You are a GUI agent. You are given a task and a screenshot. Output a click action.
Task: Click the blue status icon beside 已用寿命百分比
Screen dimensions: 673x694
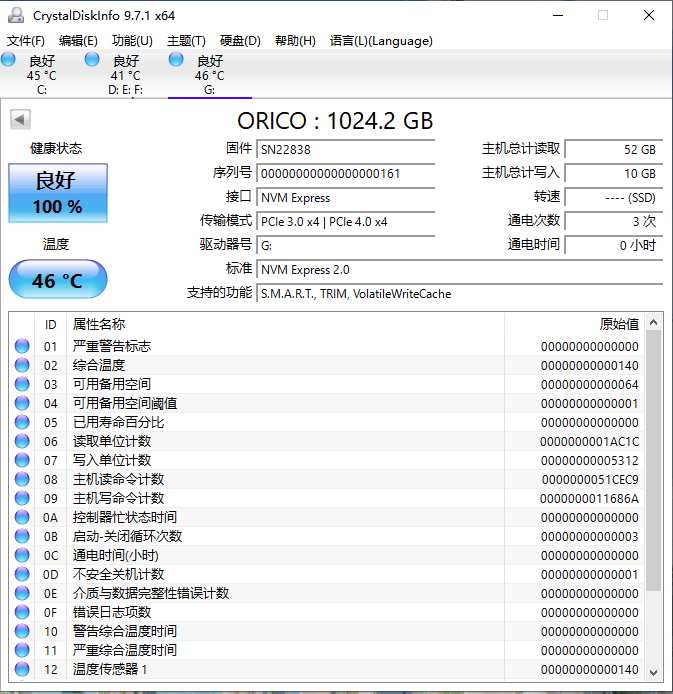tap(22, 422)
